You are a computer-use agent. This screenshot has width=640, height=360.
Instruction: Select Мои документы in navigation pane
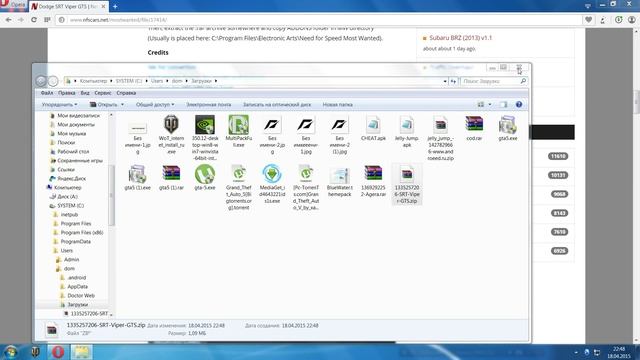click(x=76, y=125)
